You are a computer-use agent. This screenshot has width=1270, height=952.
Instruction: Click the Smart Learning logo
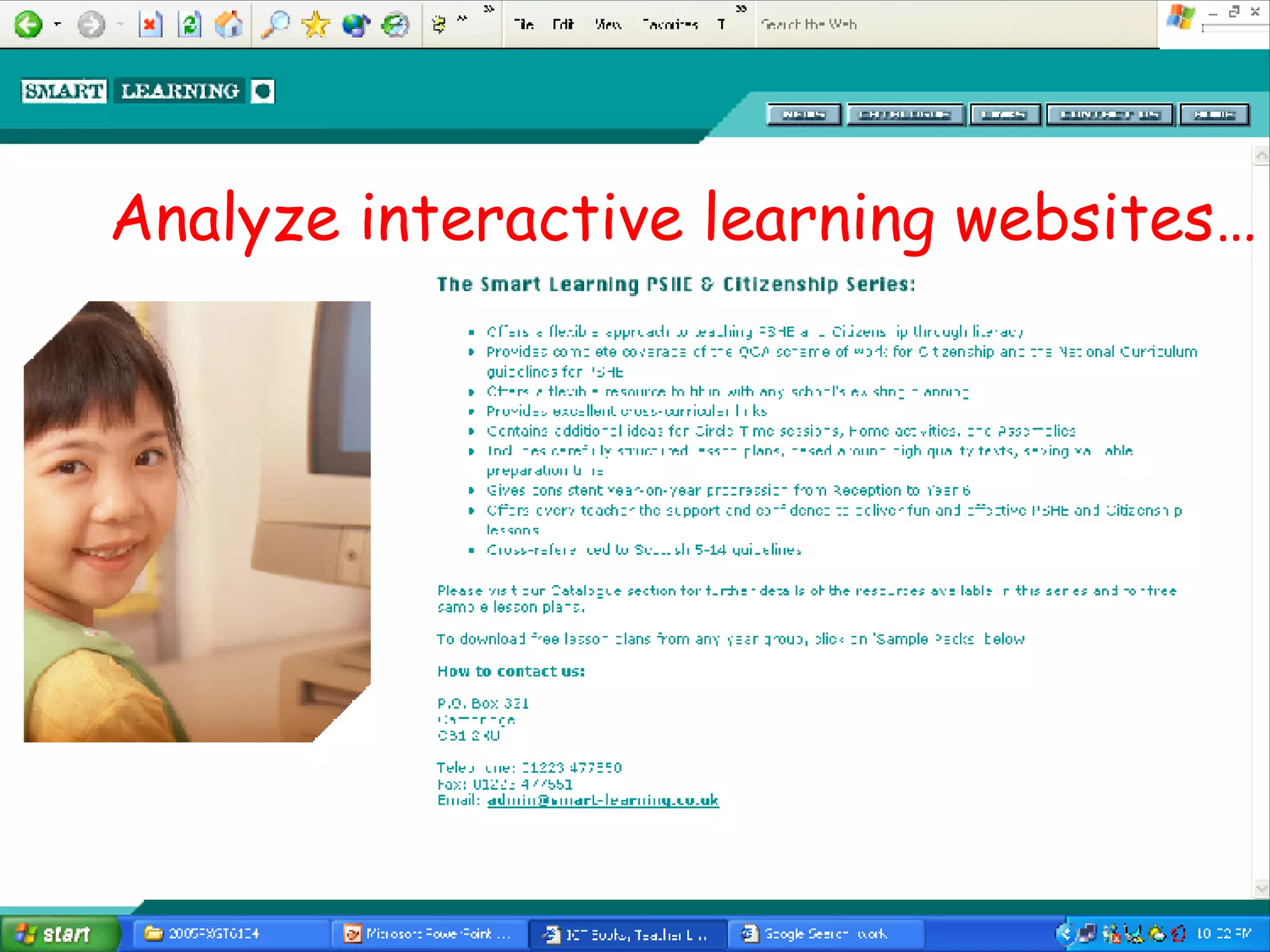pos(148,91)
